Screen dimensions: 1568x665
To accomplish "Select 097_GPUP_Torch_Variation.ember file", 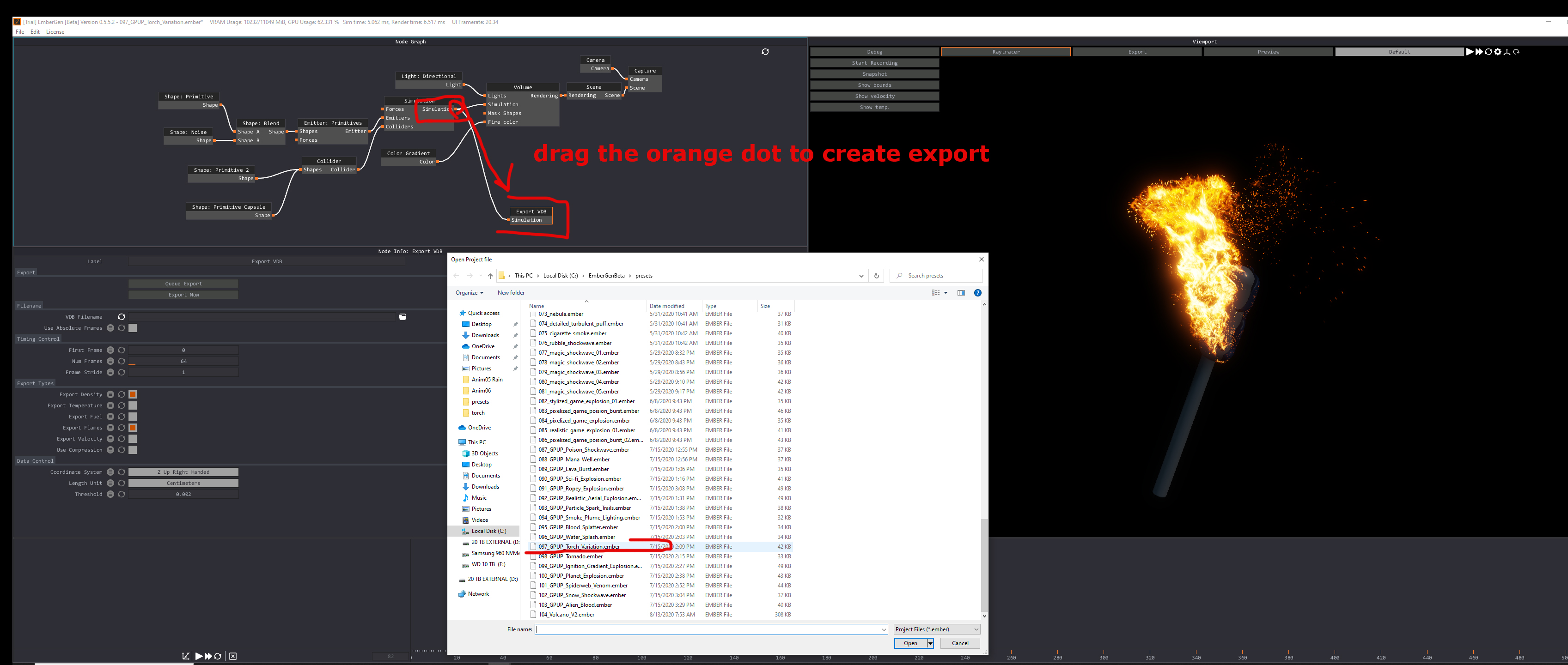I will tap(579, 546).
